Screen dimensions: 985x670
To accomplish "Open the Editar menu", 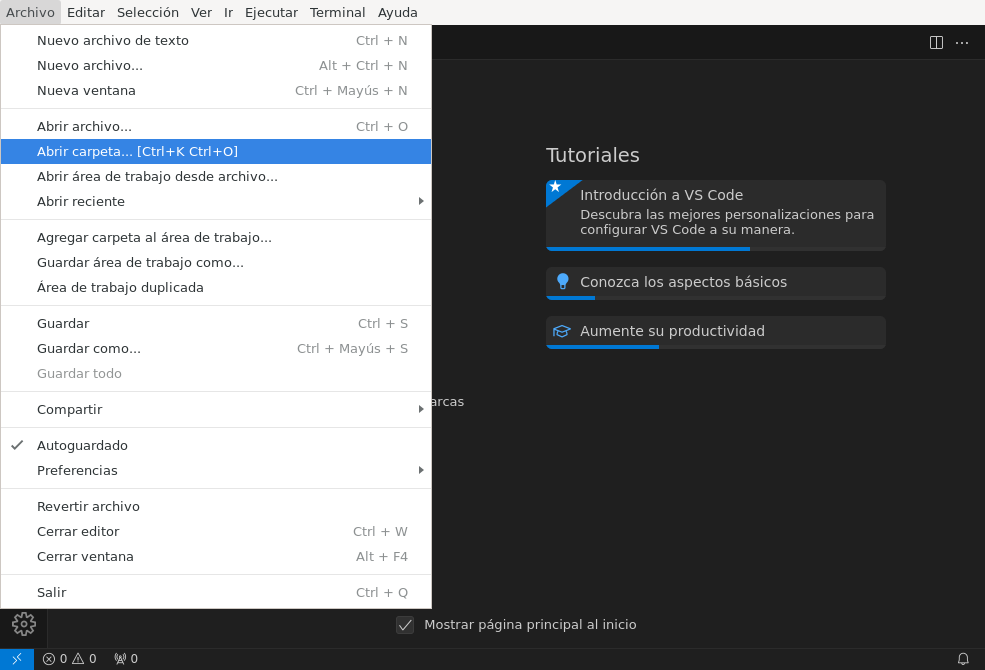I will point(86,13).
